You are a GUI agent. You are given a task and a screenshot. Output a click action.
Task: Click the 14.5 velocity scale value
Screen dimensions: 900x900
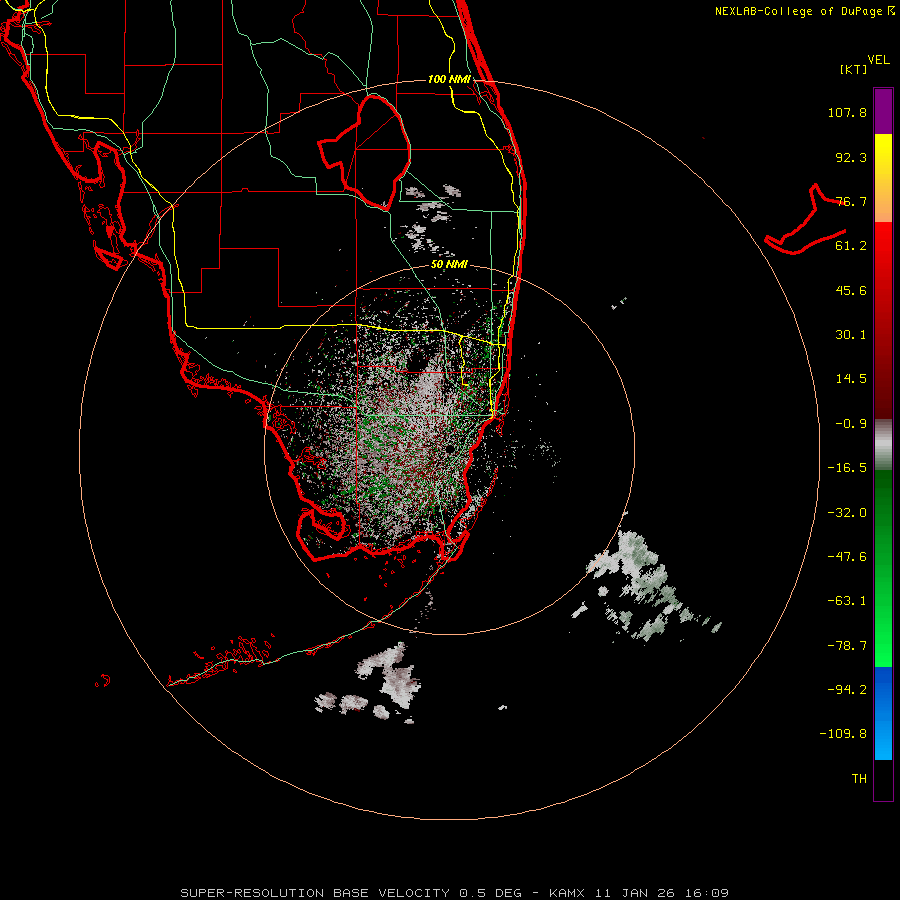(851, 379)
